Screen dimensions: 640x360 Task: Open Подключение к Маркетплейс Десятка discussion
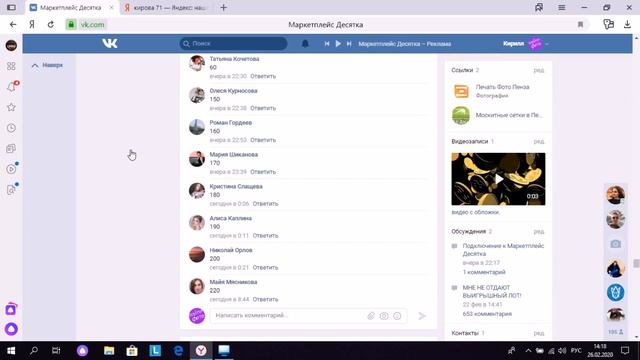tap(503, 250)
